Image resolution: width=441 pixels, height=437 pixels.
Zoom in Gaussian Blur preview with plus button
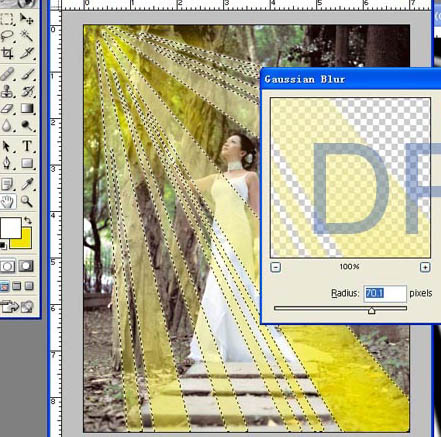click(425, 267)
